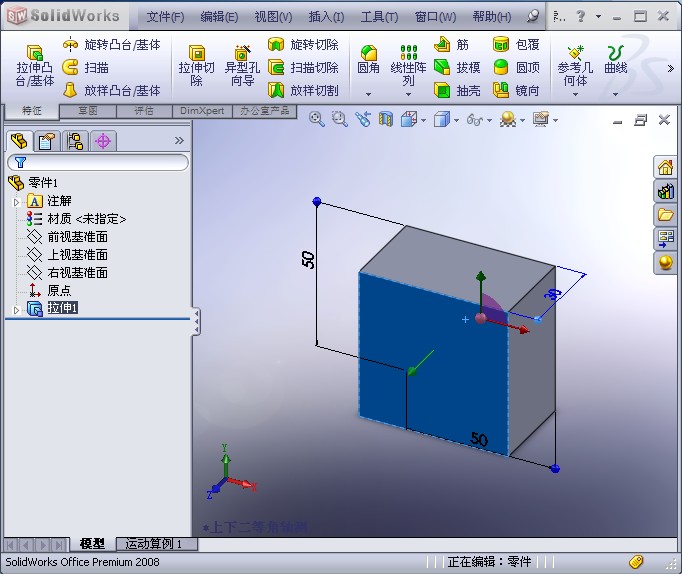Click the Wrap (包覆) tool
682x574 pixels.
point(516,44)
